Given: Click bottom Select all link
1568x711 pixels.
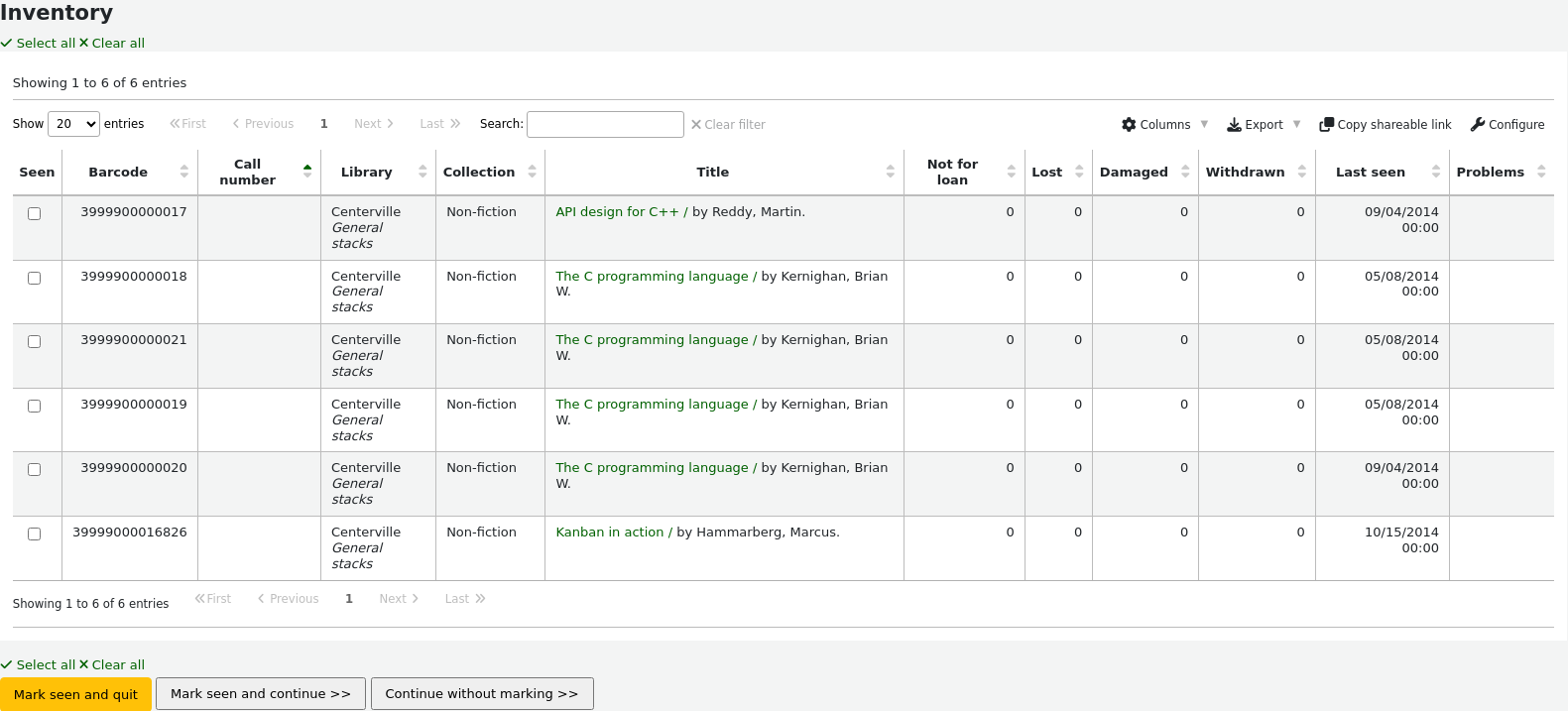Looking at the screenshot, I should [39, 665].
